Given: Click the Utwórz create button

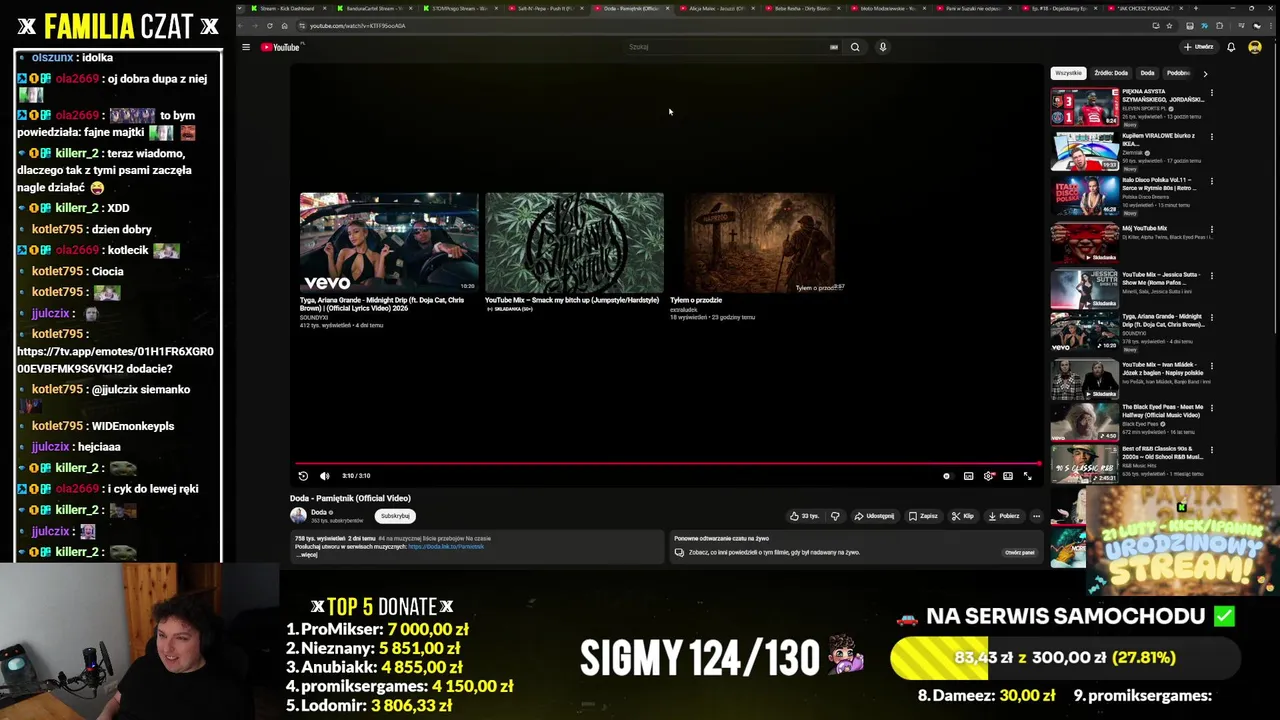Looking at the screenshot, I should point(1198,47).
